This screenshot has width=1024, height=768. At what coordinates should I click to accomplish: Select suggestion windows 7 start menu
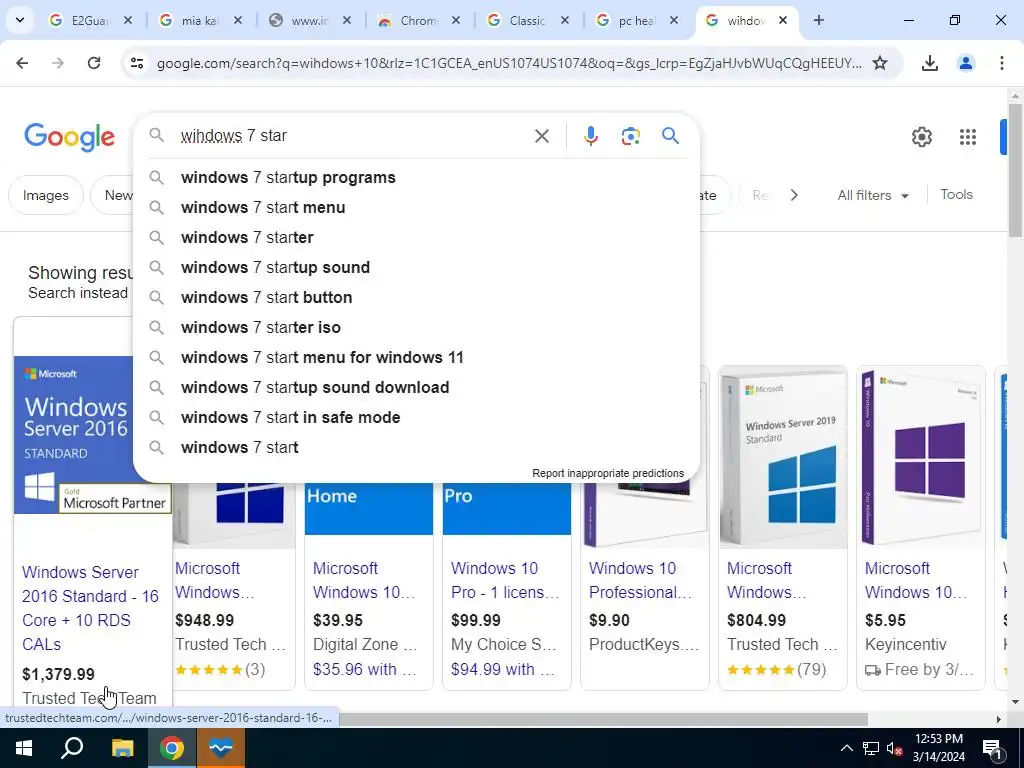click(416, 208)
